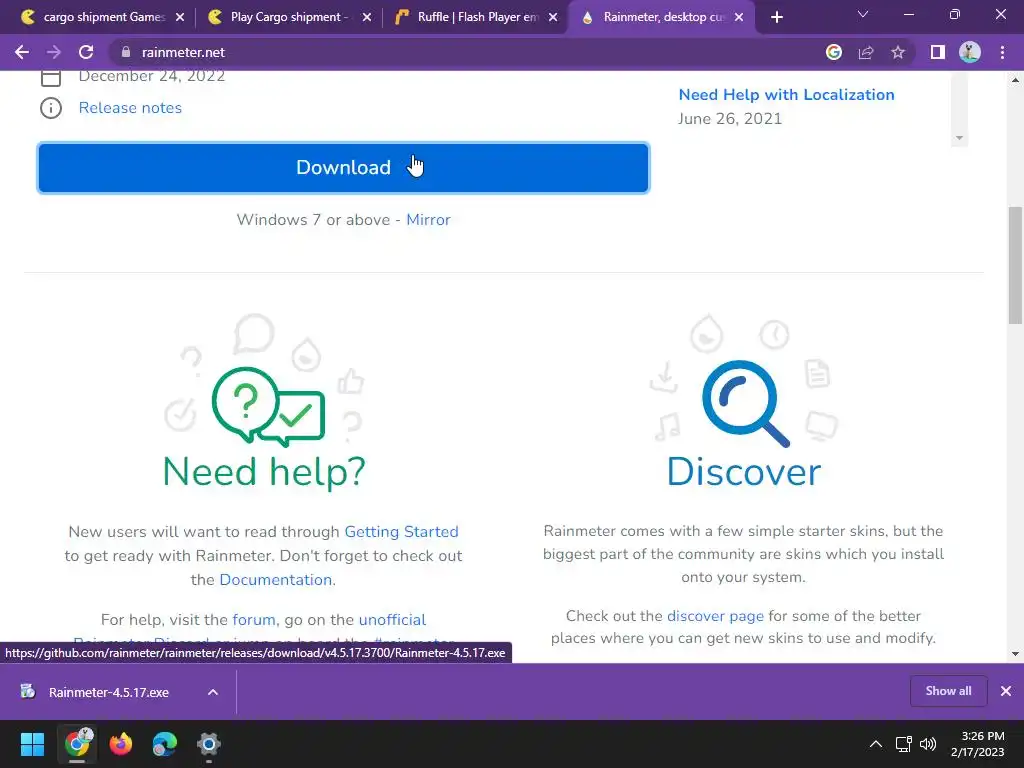Close the Rainmeter tab
The image size is (1024, 768).
[739, 17]
